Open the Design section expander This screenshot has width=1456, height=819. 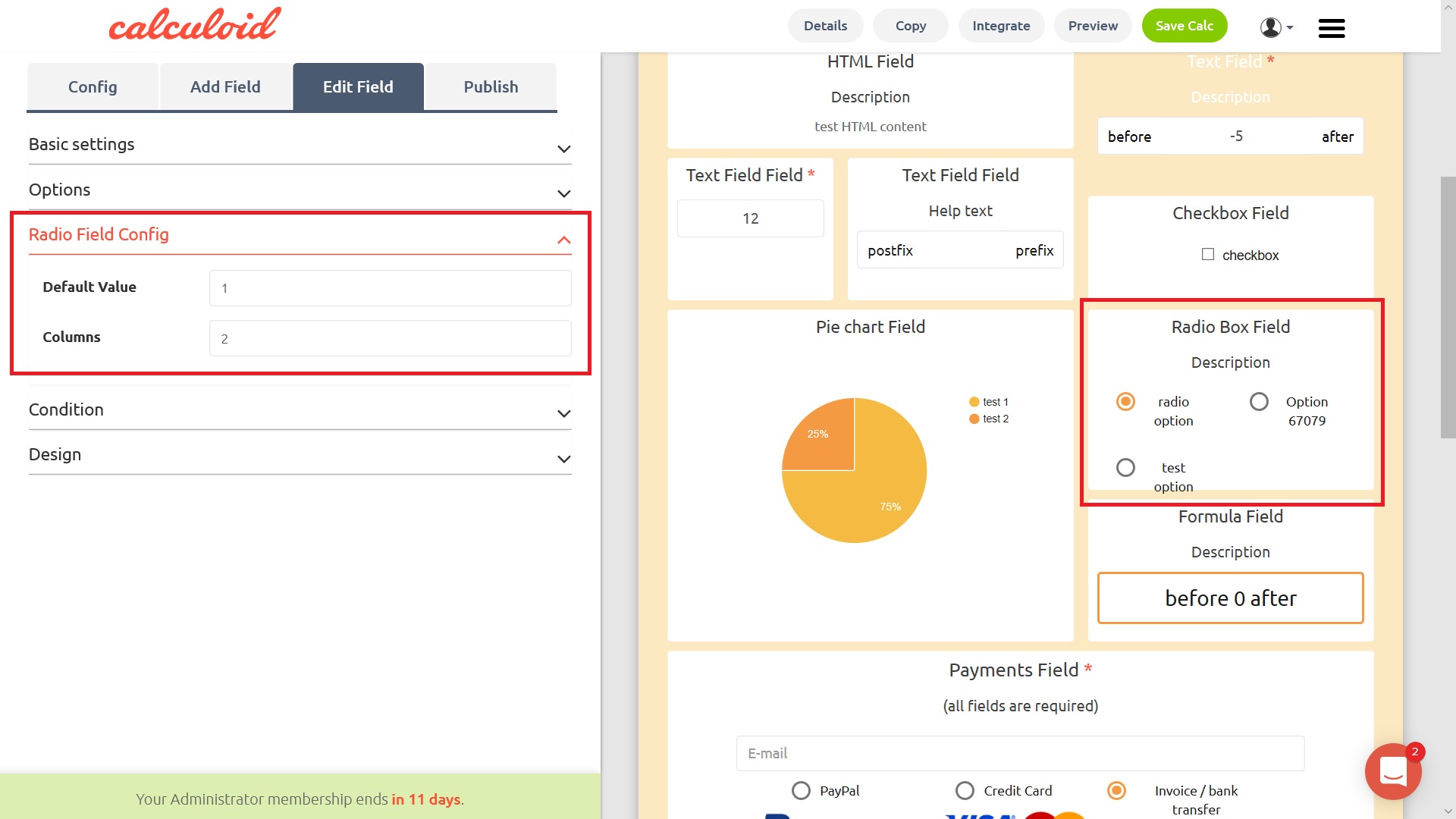(300, 454)
